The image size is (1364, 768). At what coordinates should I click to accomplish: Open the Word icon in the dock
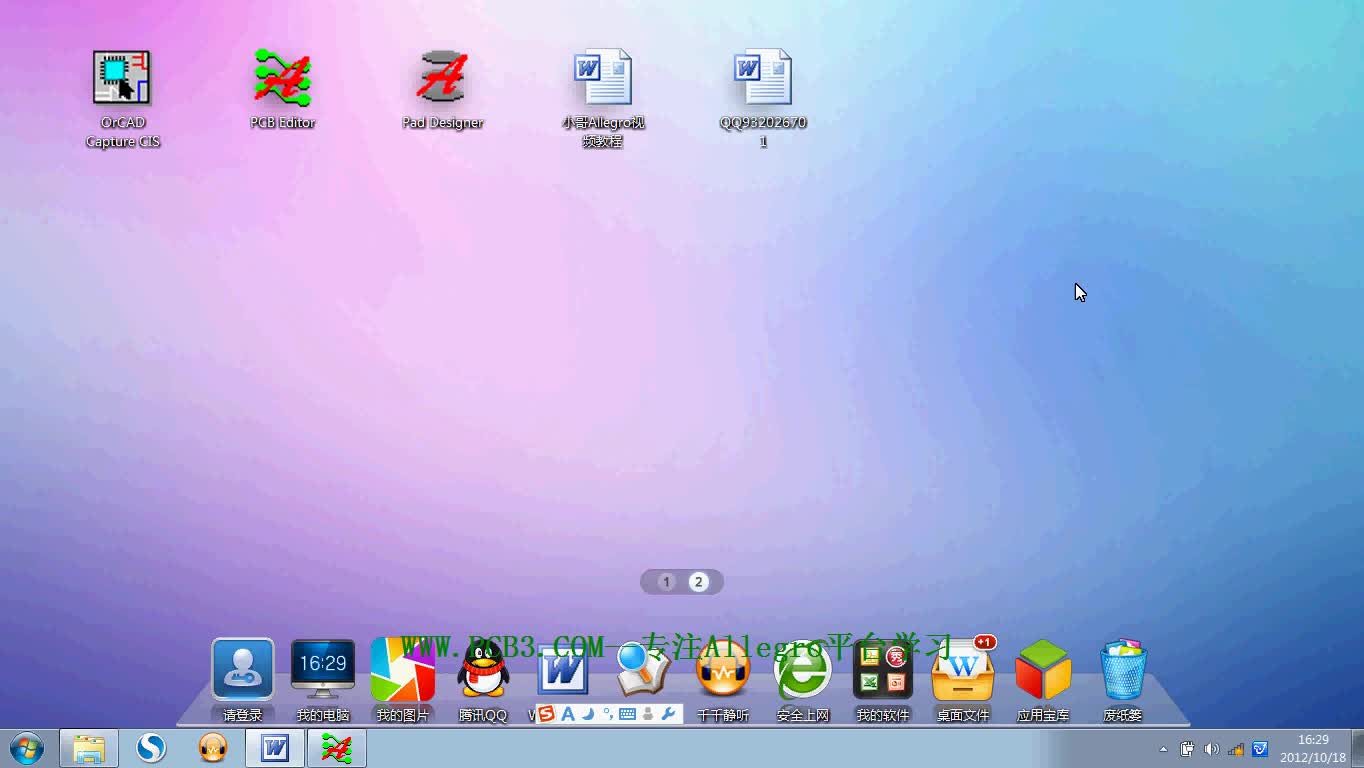click(x=562, y=670)
